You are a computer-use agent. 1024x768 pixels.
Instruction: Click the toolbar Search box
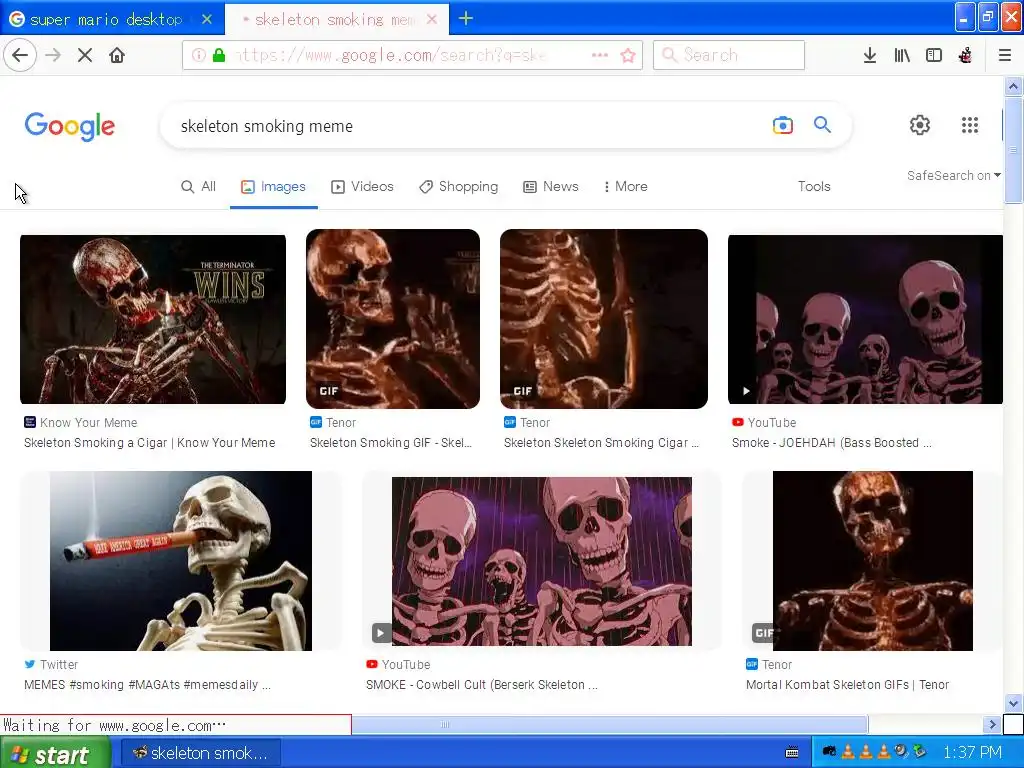pyautogui.click(x=729, y=56)
